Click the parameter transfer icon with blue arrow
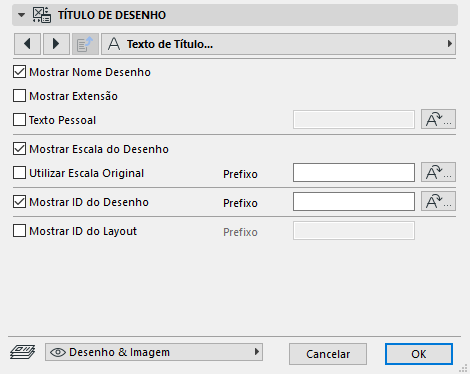This screenshot has width=470, height=374. pyautogui.click(x=85, y=44)
